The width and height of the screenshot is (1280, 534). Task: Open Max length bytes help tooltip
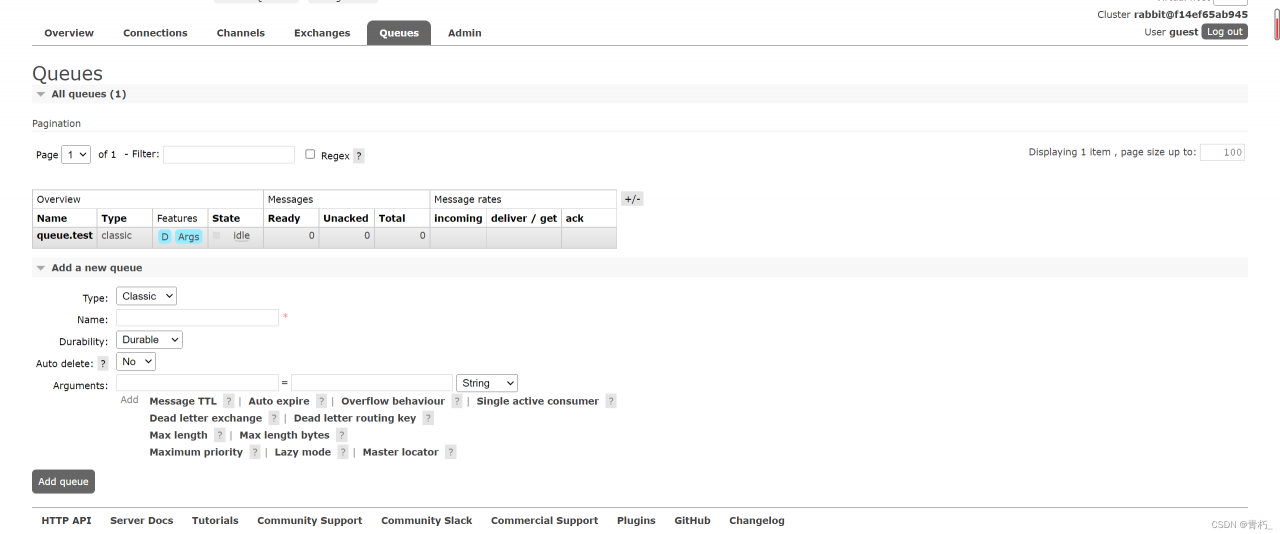tap(341, 435)
